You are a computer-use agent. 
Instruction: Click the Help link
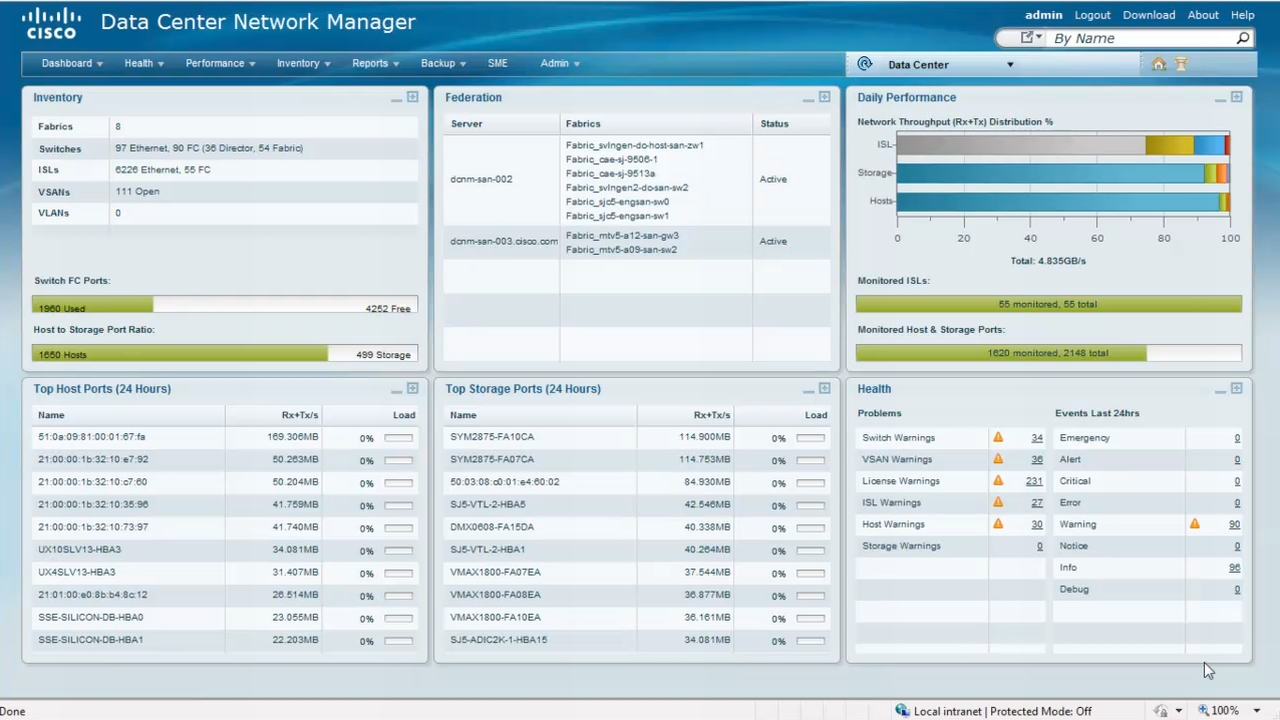1243,15
